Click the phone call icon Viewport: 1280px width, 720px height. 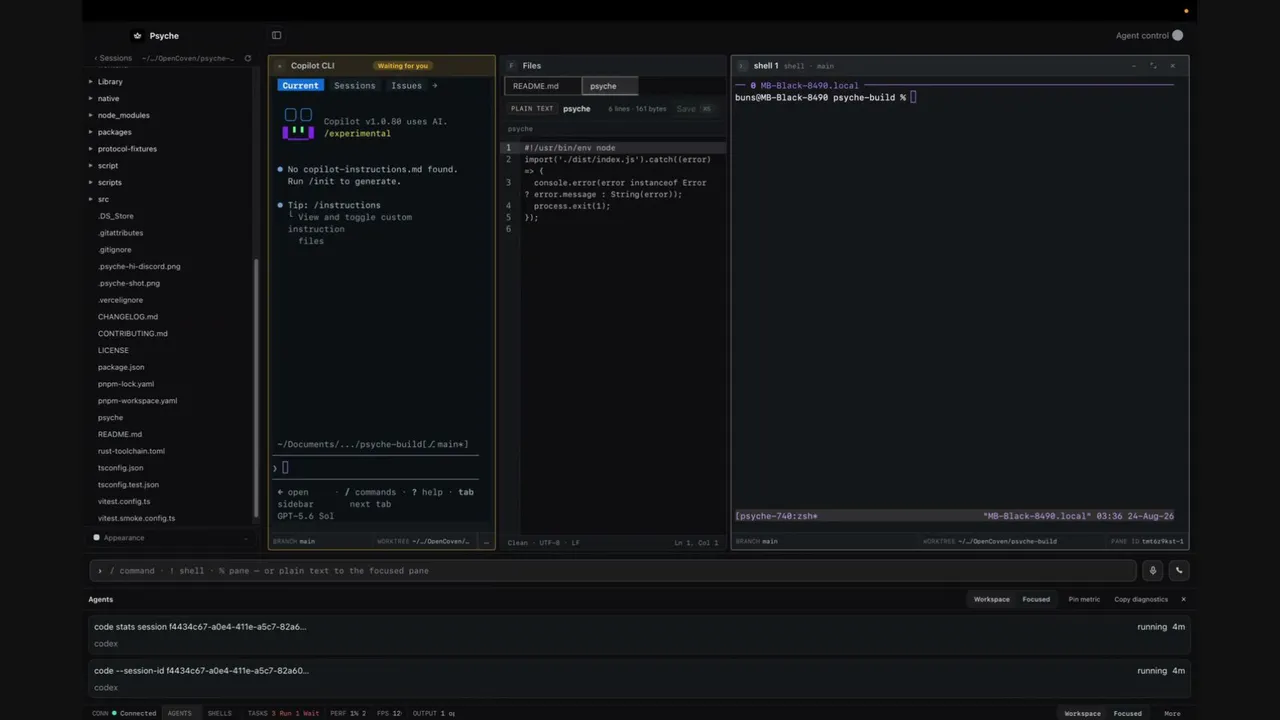pyautogui.click(x=1178, y=571)
